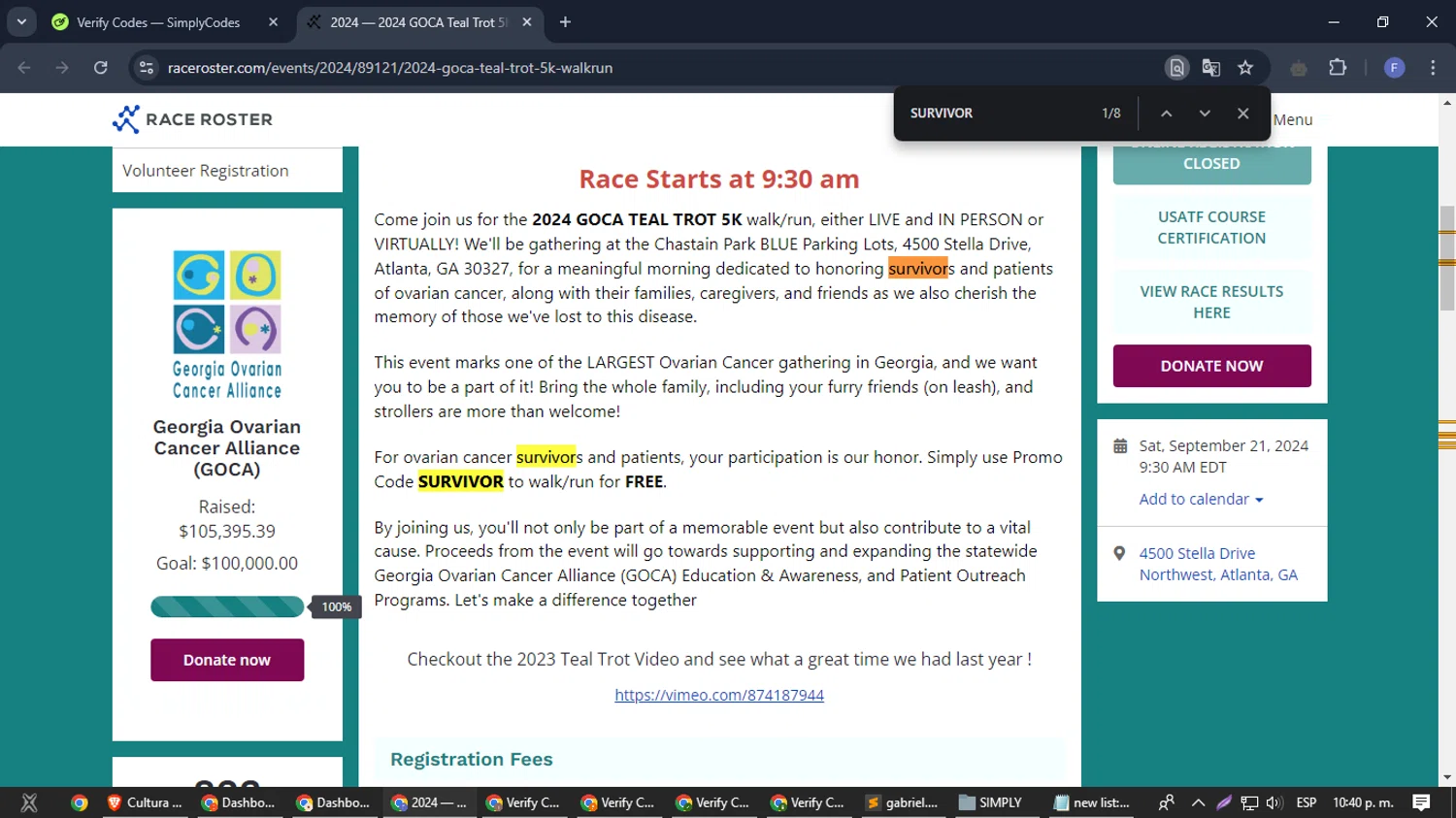The width and height of the screenshot is (1456, 818).
Task: Open the Chrome tab search dropdown arrow
Action: (21, 21)
